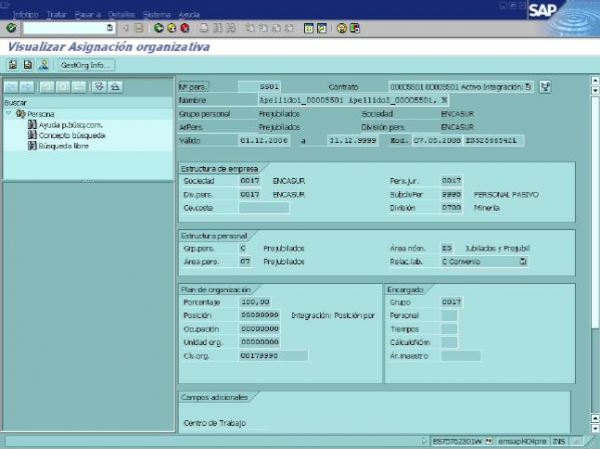
Task: Collapse the Persona tree node
Action: point(8,113)
